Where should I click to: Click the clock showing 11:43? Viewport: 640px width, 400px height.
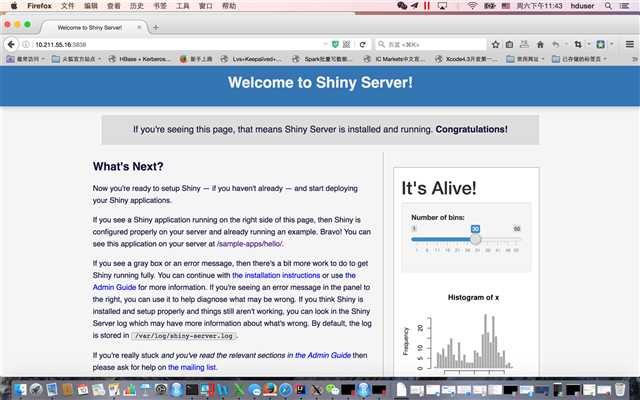(539, 6)
